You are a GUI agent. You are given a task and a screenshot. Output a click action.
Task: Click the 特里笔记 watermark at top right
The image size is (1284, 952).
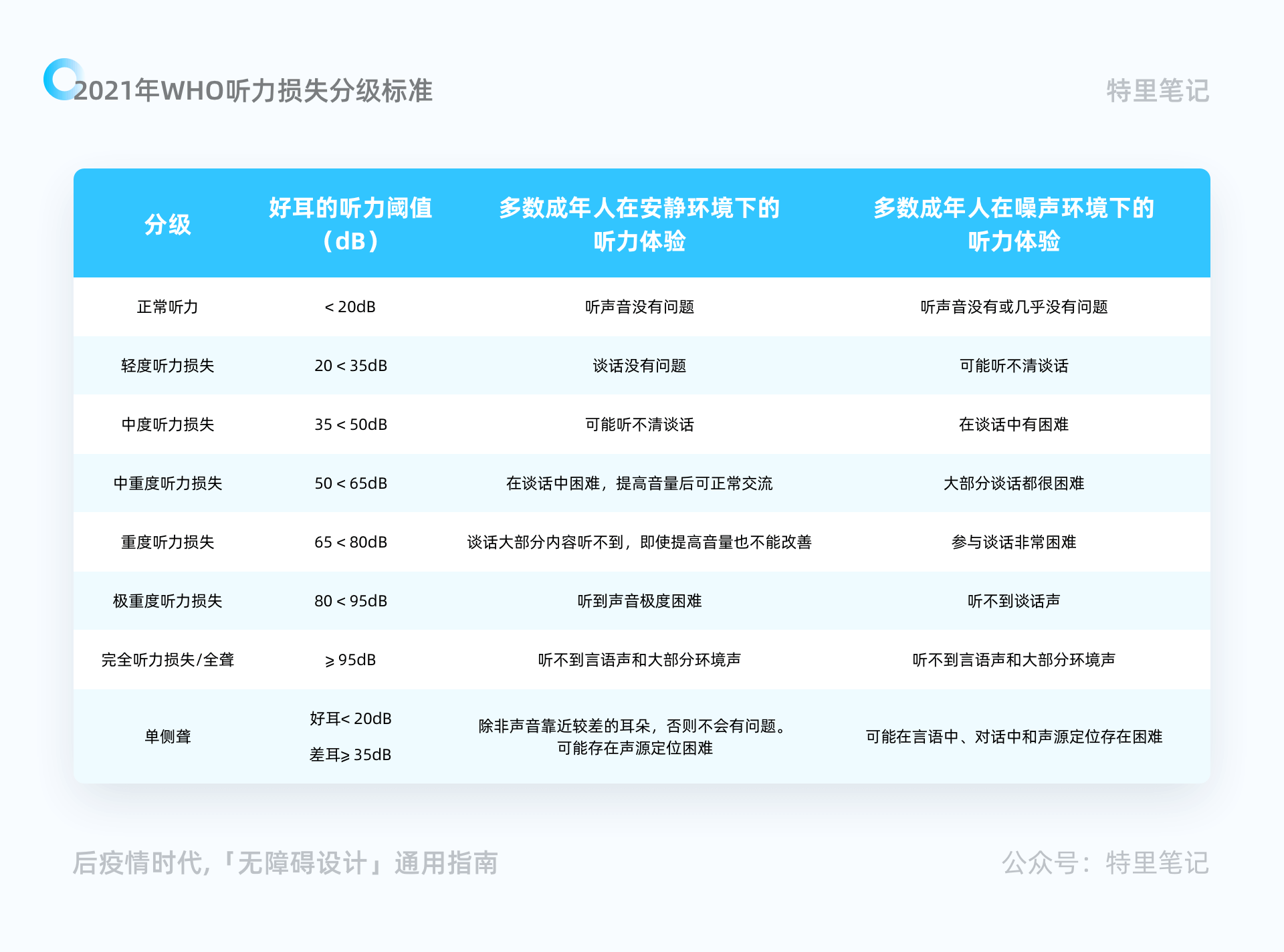(x=1157, y=91)
